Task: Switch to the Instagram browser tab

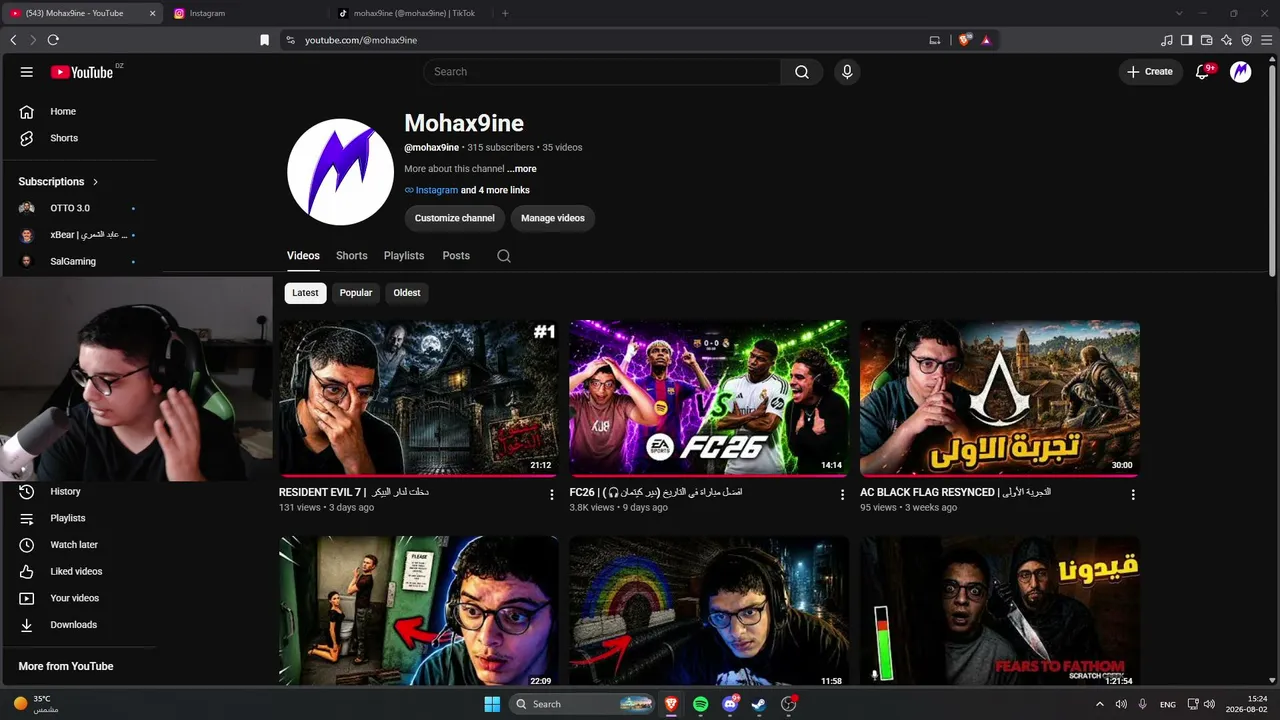Action: 245,13
